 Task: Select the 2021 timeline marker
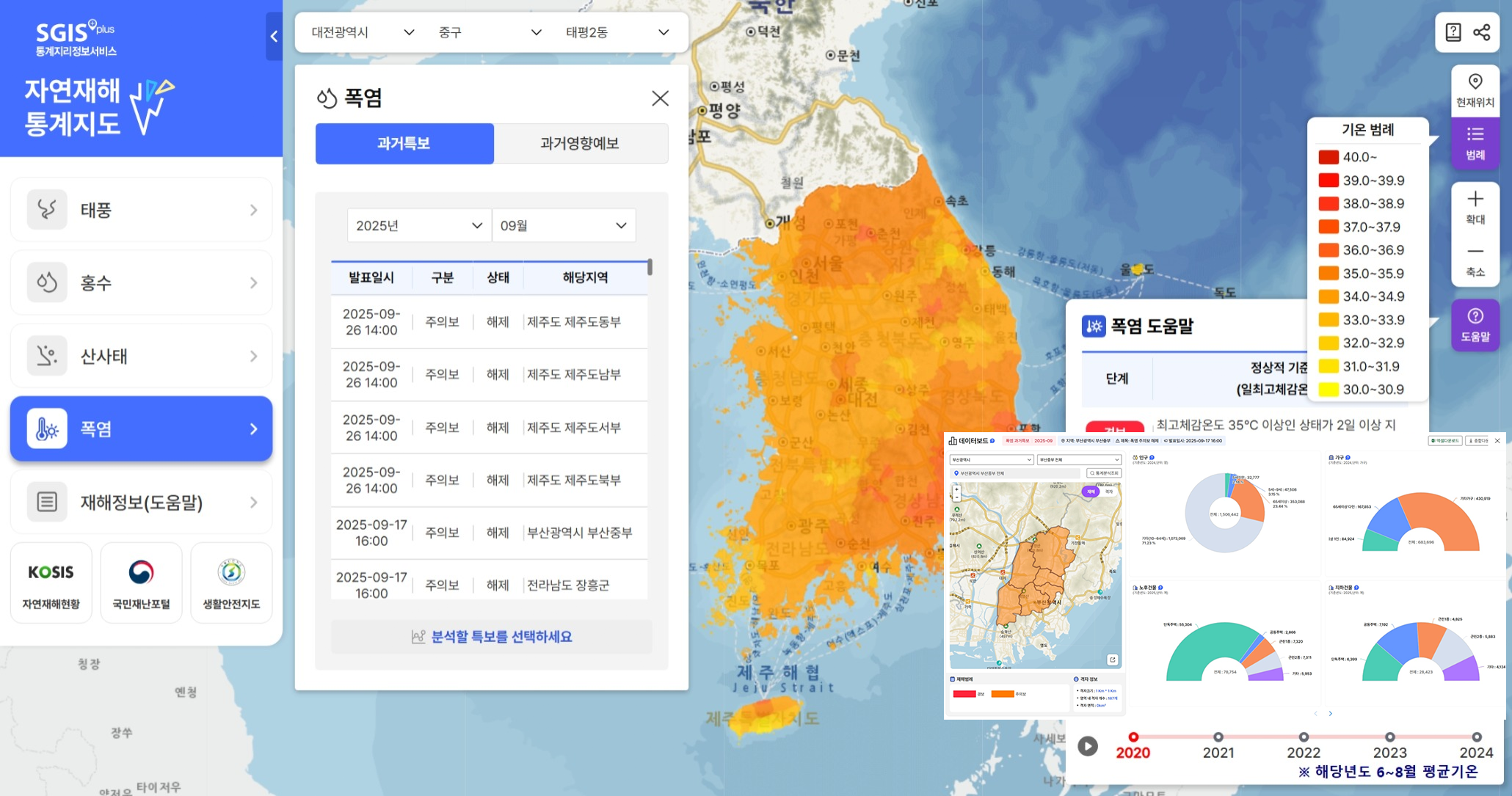(1218, 737)
